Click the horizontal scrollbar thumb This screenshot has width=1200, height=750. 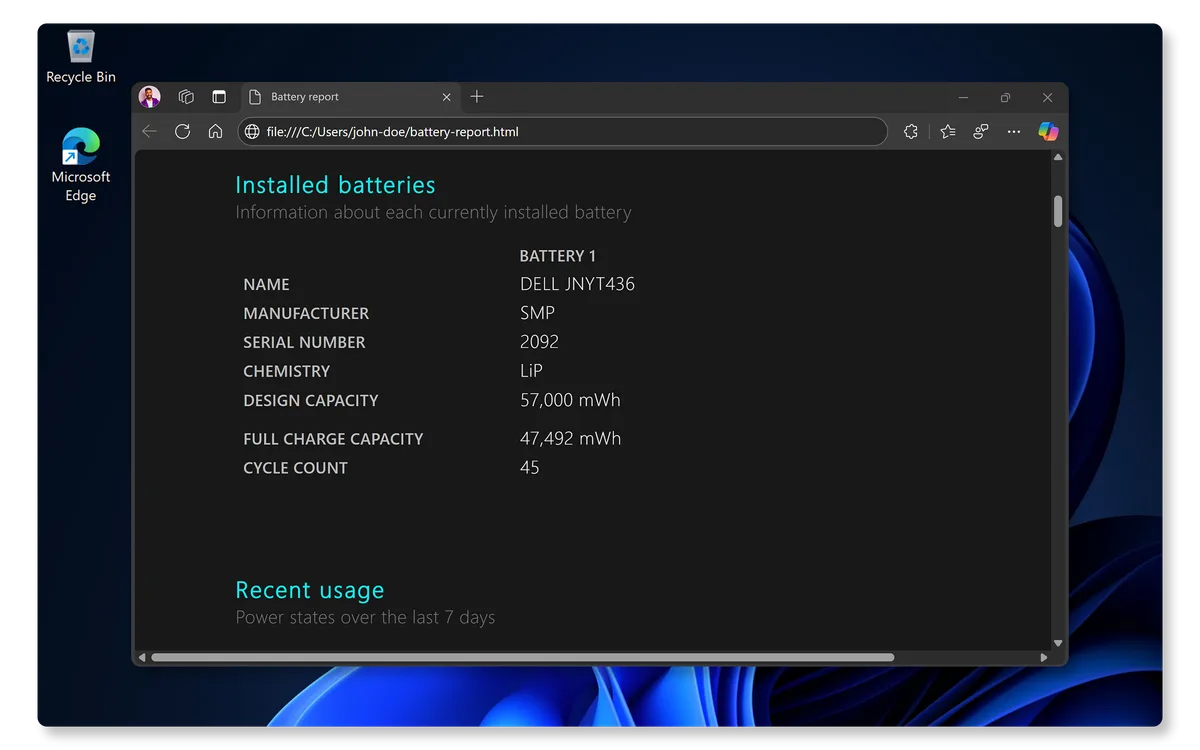[x=522, y=657]
